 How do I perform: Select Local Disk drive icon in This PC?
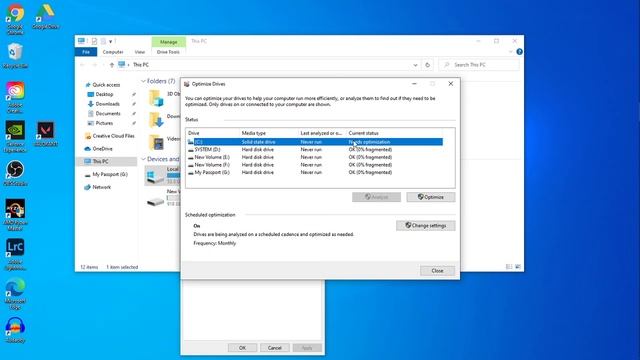[155, 177]
